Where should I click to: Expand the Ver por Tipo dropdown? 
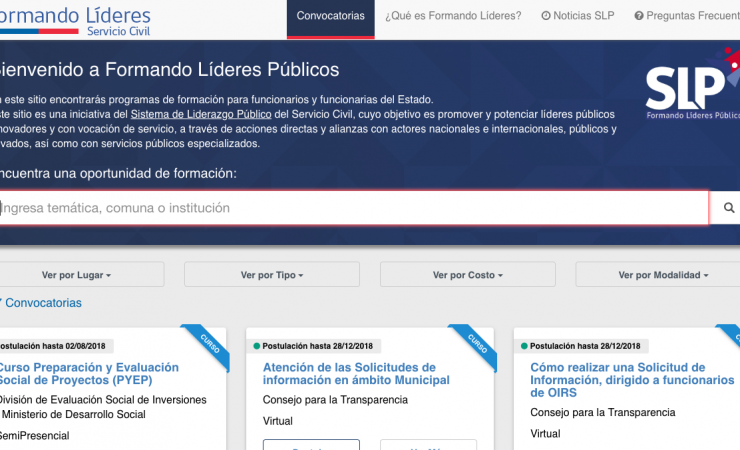[x=272, y=275]
